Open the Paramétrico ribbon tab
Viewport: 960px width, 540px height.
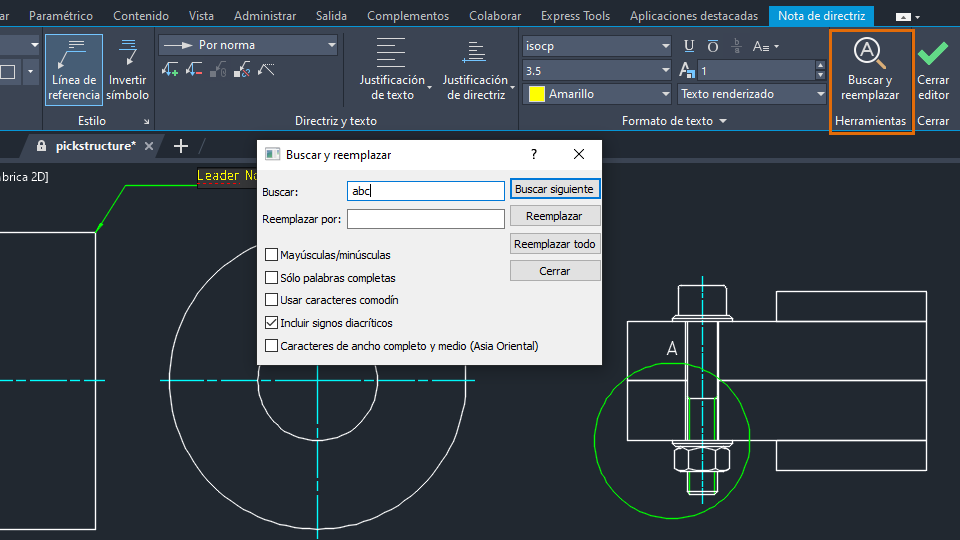coord(61,16)
